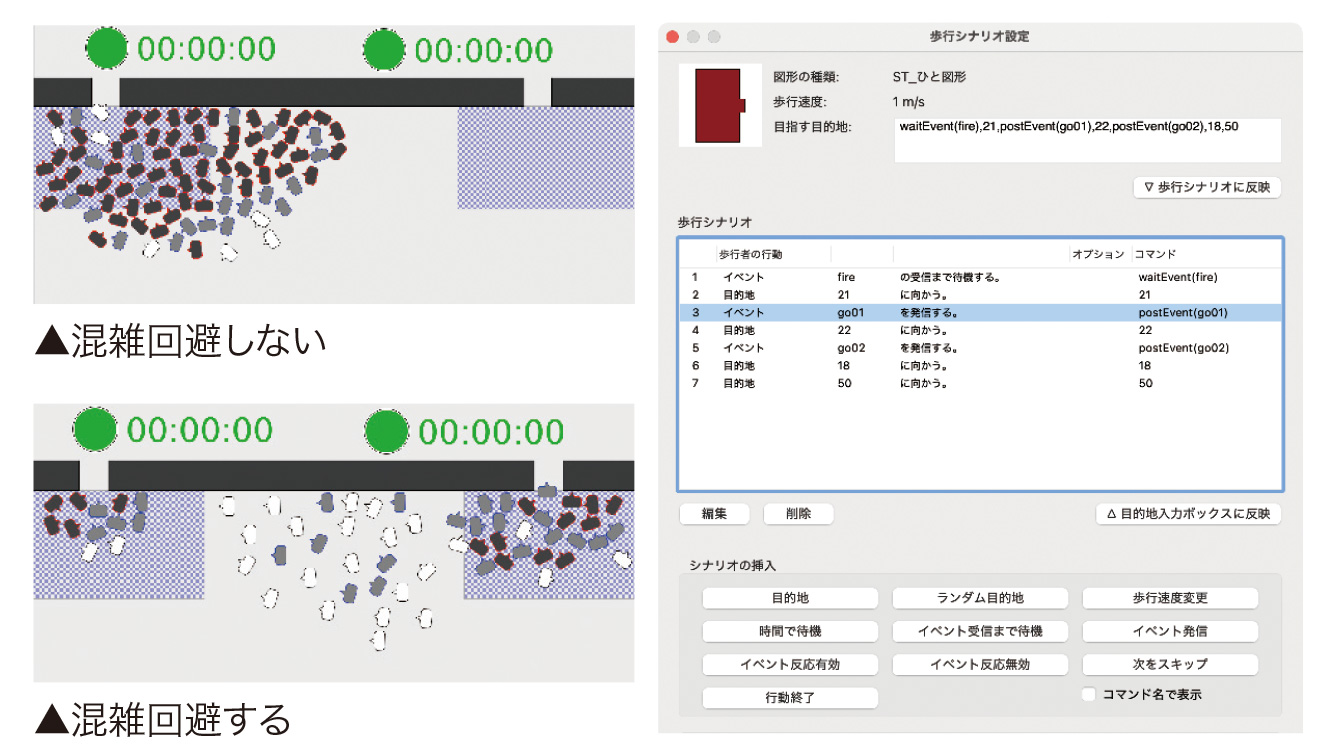Click the 目指す目的地 destination text field
Screen dimensions: 1333x754
tap(1087, 140)
